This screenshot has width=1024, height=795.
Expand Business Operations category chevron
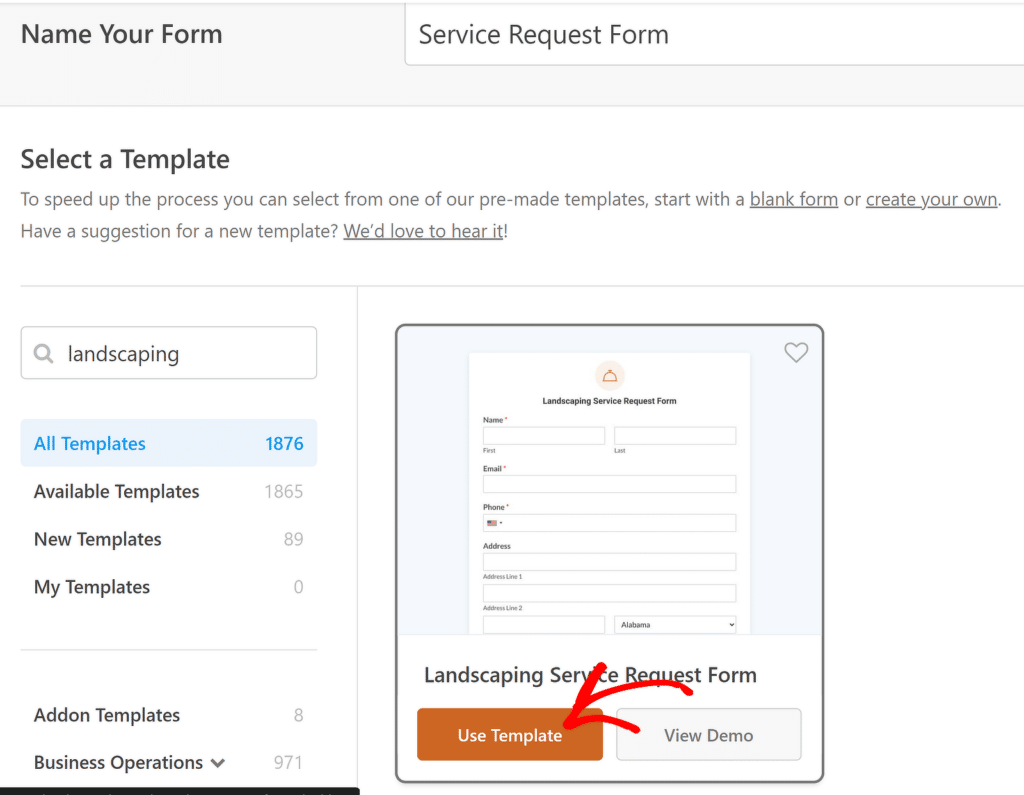[218, 763]
